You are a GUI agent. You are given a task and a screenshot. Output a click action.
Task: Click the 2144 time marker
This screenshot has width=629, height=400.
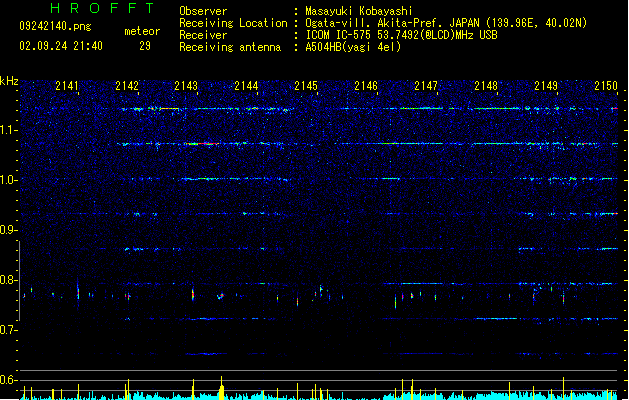tap(246, 86)
